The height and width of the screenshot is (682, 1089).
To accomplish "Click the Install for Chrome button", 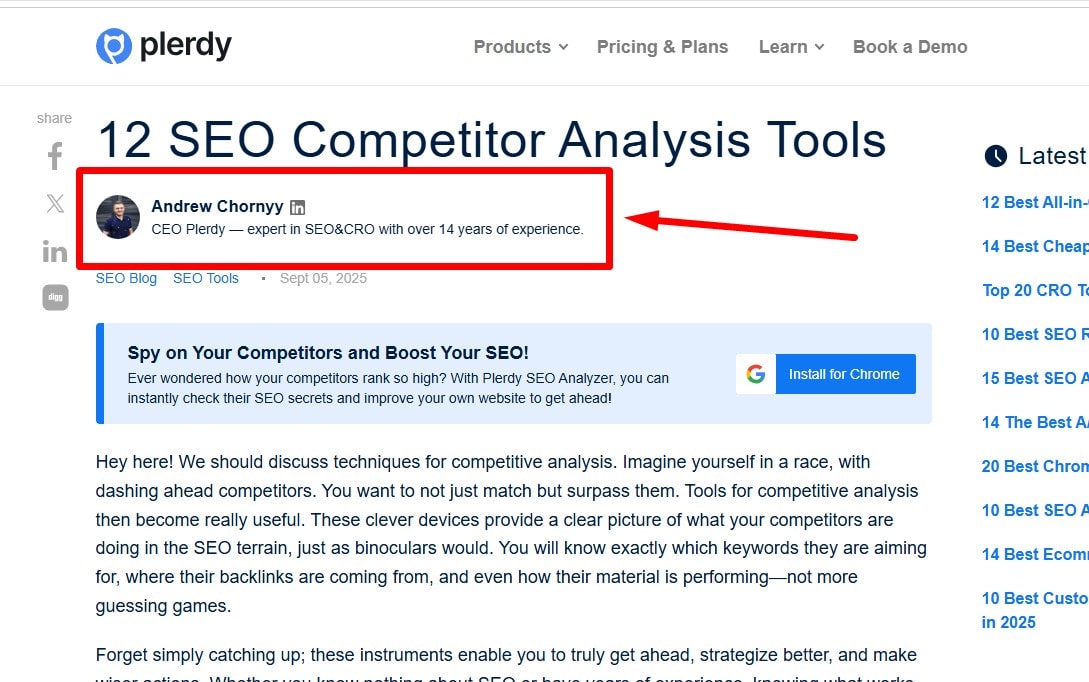I will pos(845,373).
